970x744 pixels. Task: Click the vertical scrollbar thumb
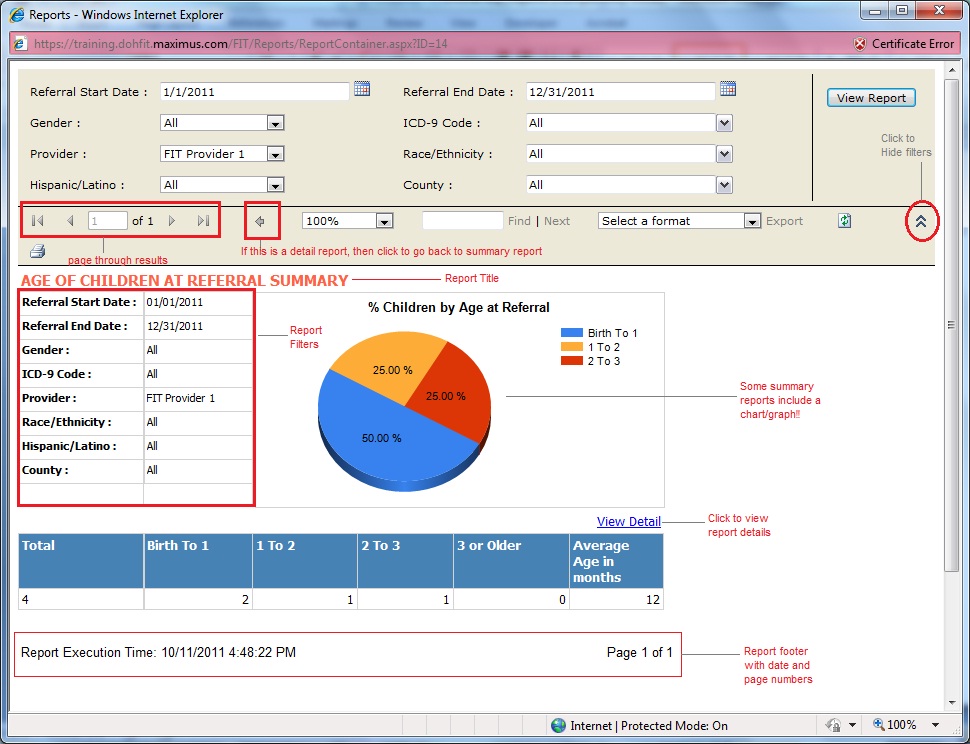(951, 325)
